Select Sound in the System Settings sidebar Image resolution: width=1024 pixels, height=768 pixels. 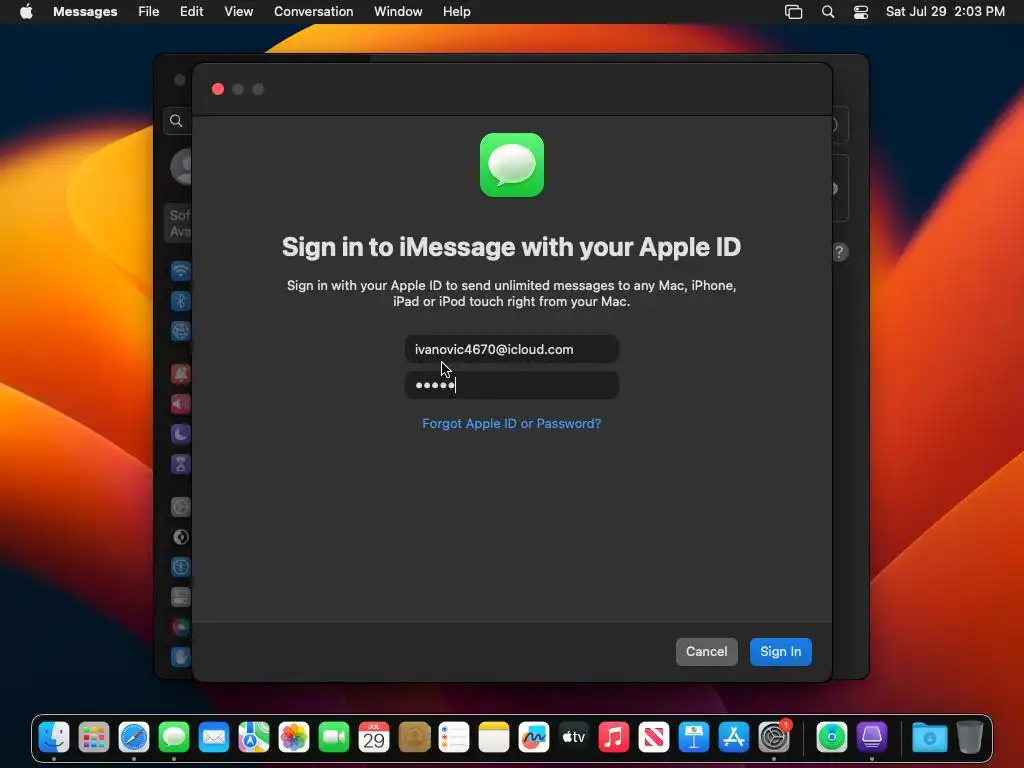(x=181, y=404)
